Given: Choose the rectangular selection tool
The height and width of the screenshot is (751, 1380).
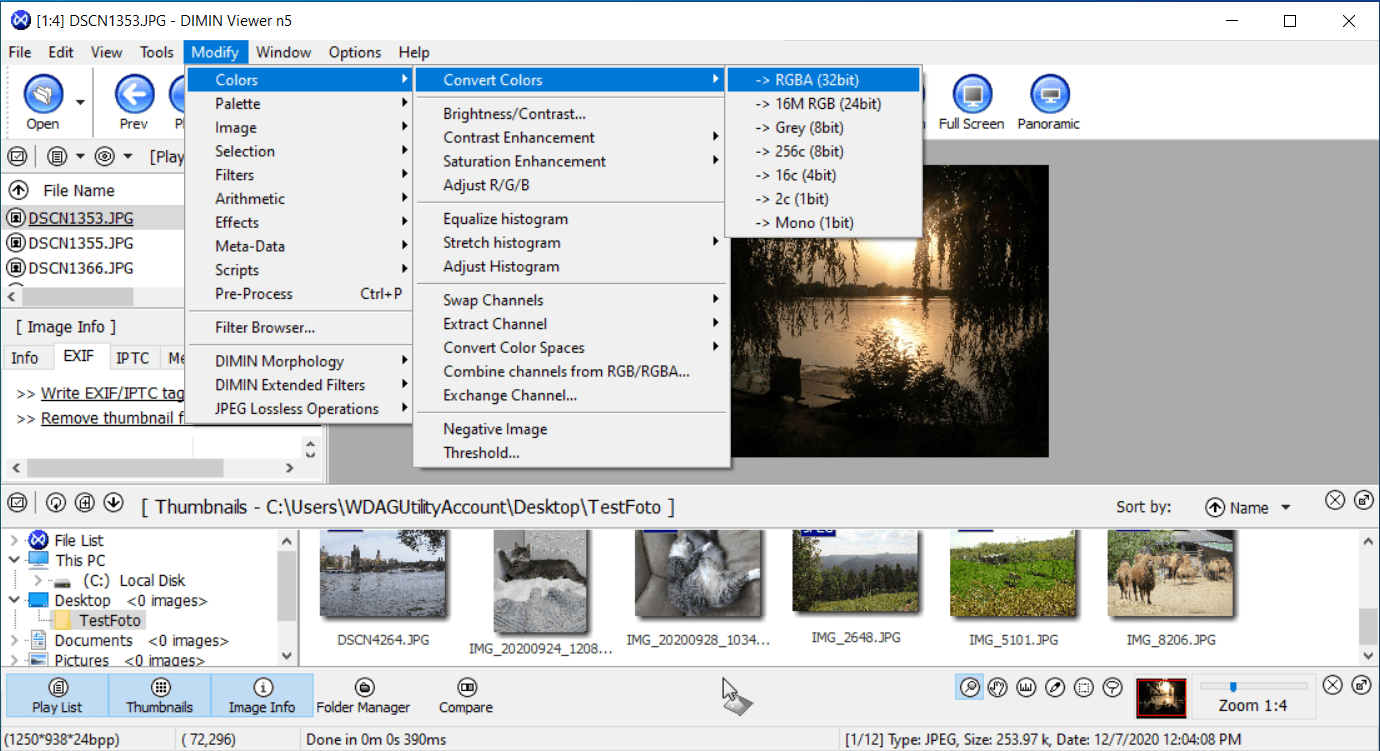Looking at the screenshot, I should [1084, 688].
